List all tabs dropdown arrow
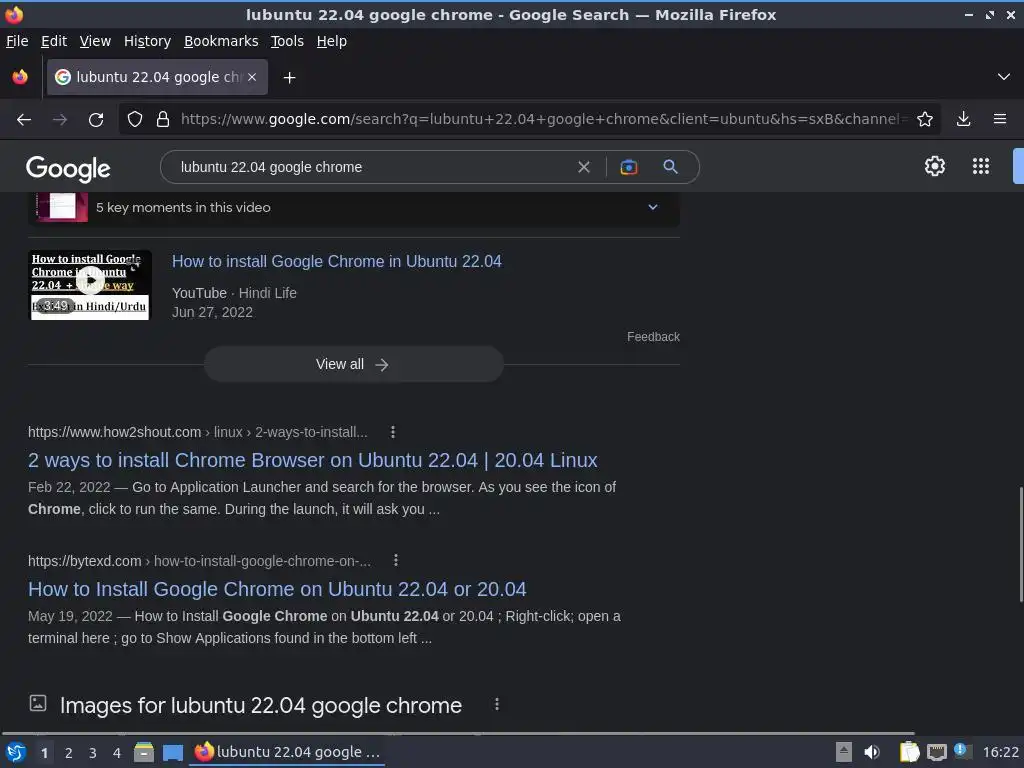This screenshot has height=768, width=1024. coord(1004,77)
